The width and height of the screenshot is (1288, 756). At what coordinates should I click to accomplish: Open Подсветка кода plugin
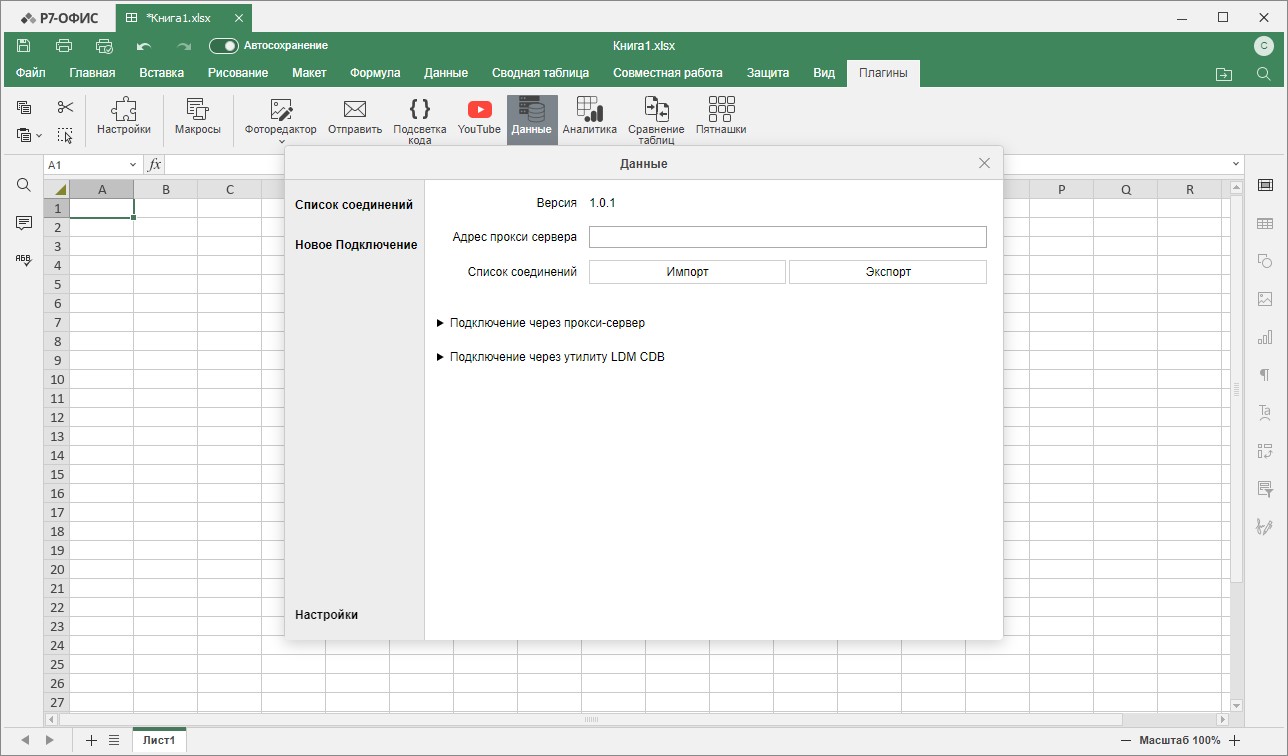(420, 117)
